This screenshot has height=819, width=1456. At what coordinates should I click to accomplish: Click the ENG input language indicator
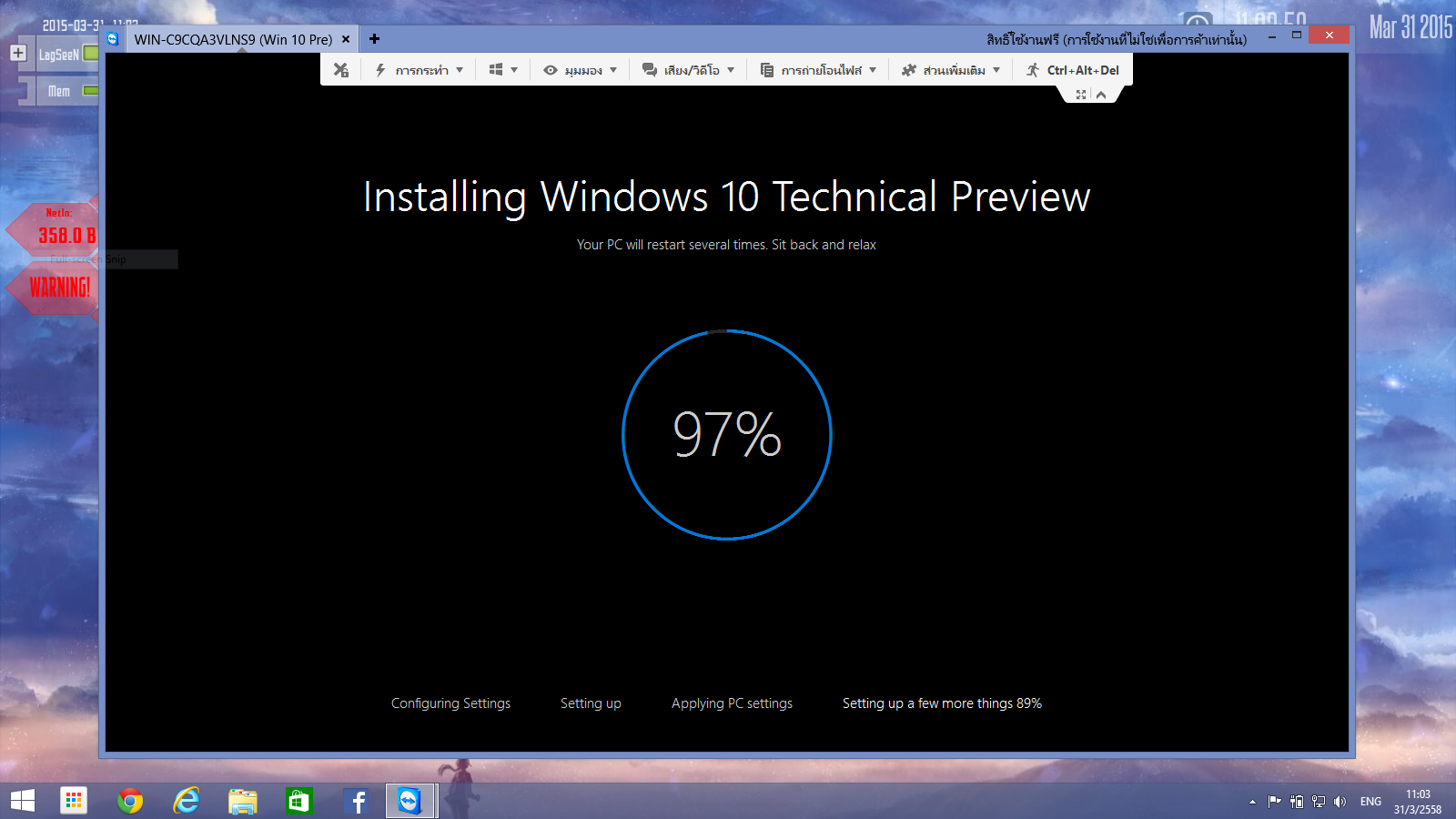[1370, 802]
